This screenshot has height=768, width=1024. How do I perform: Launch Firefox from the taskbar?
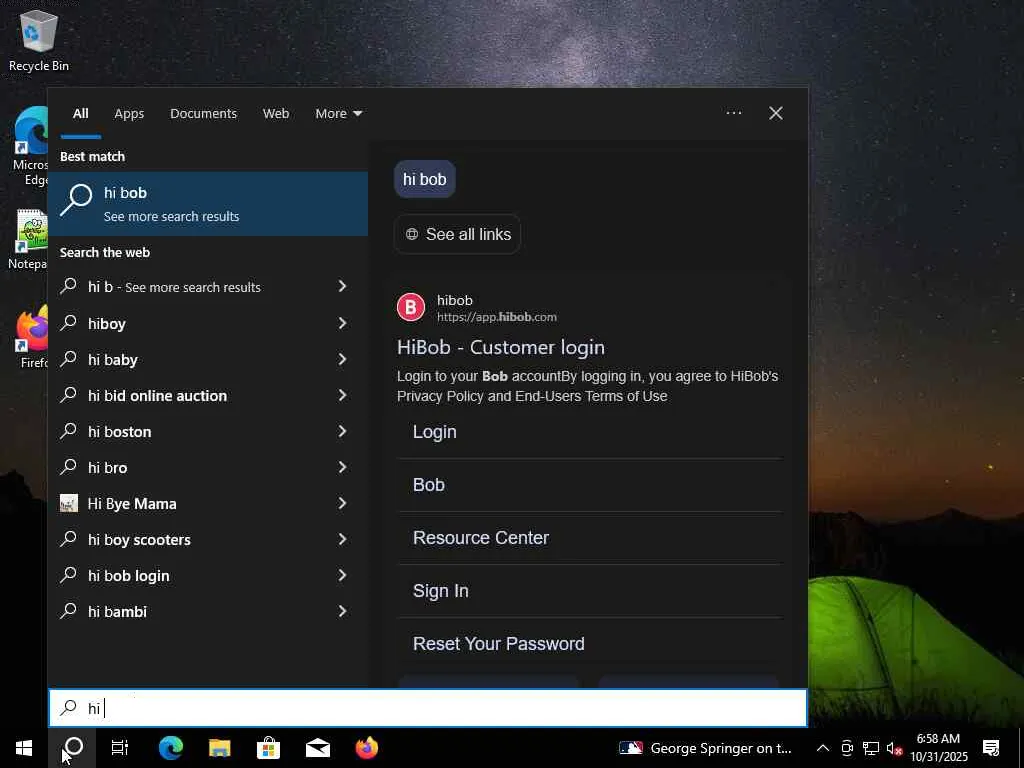point(366,748)
